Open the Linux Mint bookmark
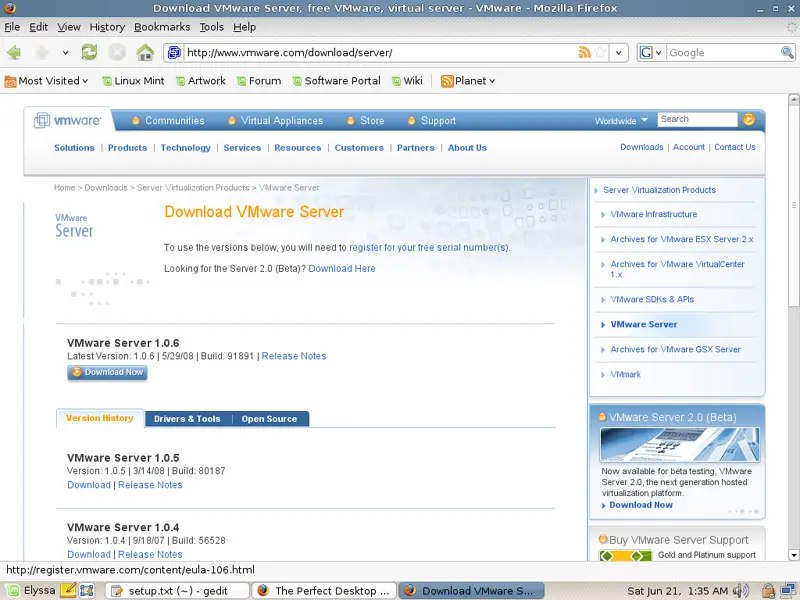The width and height of the screenshot is (800, 600). (x=134, y=81)
